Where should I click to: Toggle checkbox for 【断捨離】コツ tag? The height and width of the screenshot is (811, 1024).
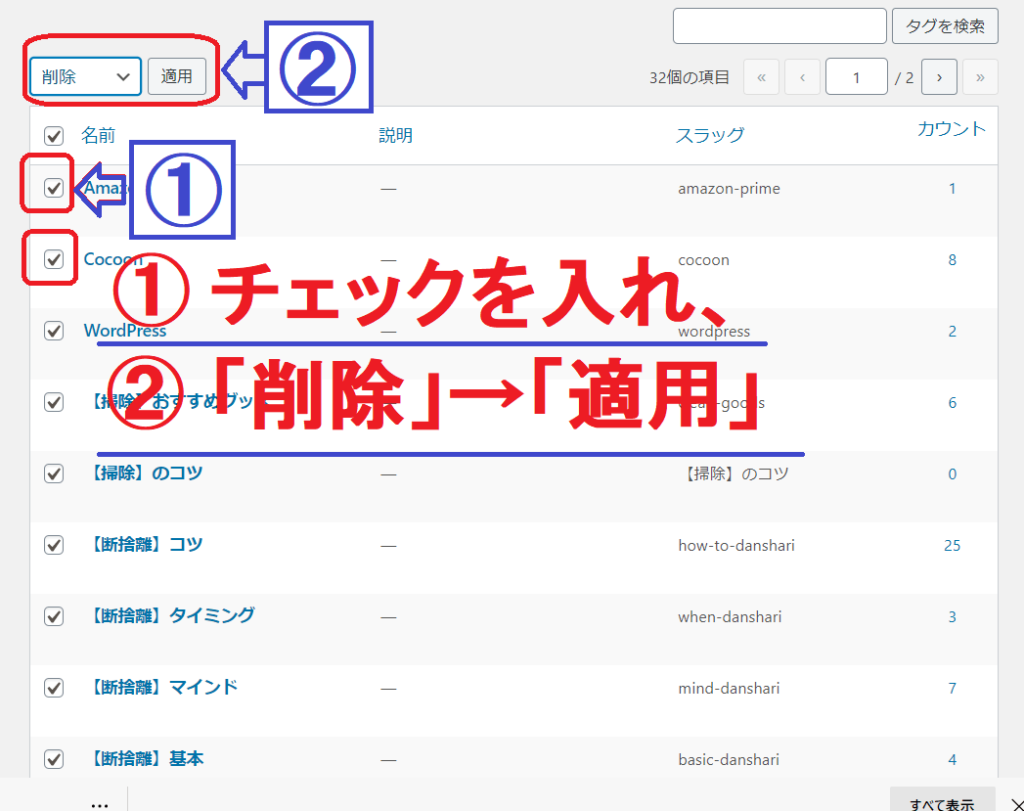(x=54, y=545)
